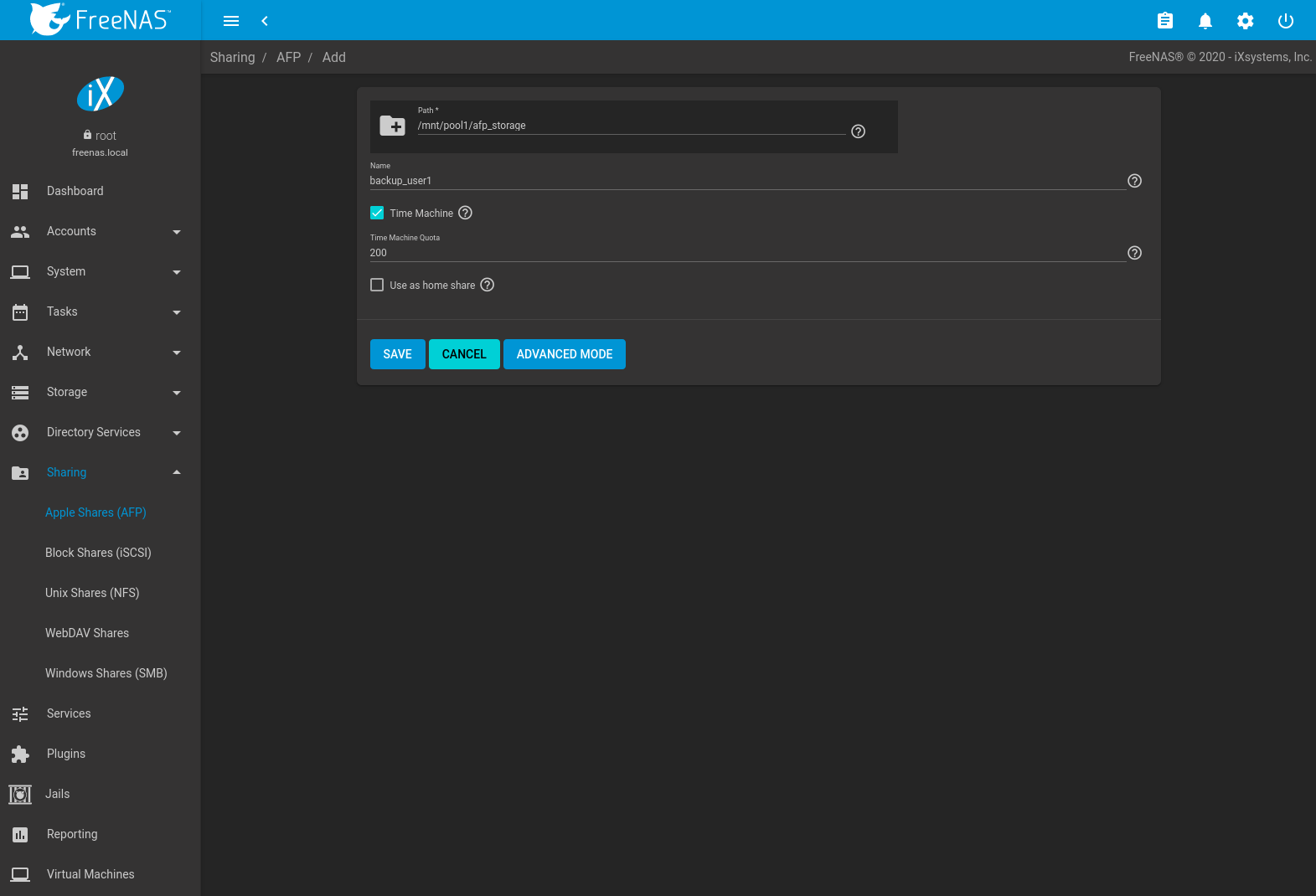Uncheck the Time Machine checkbox
1316x896 pixels.
coord(377,213)
